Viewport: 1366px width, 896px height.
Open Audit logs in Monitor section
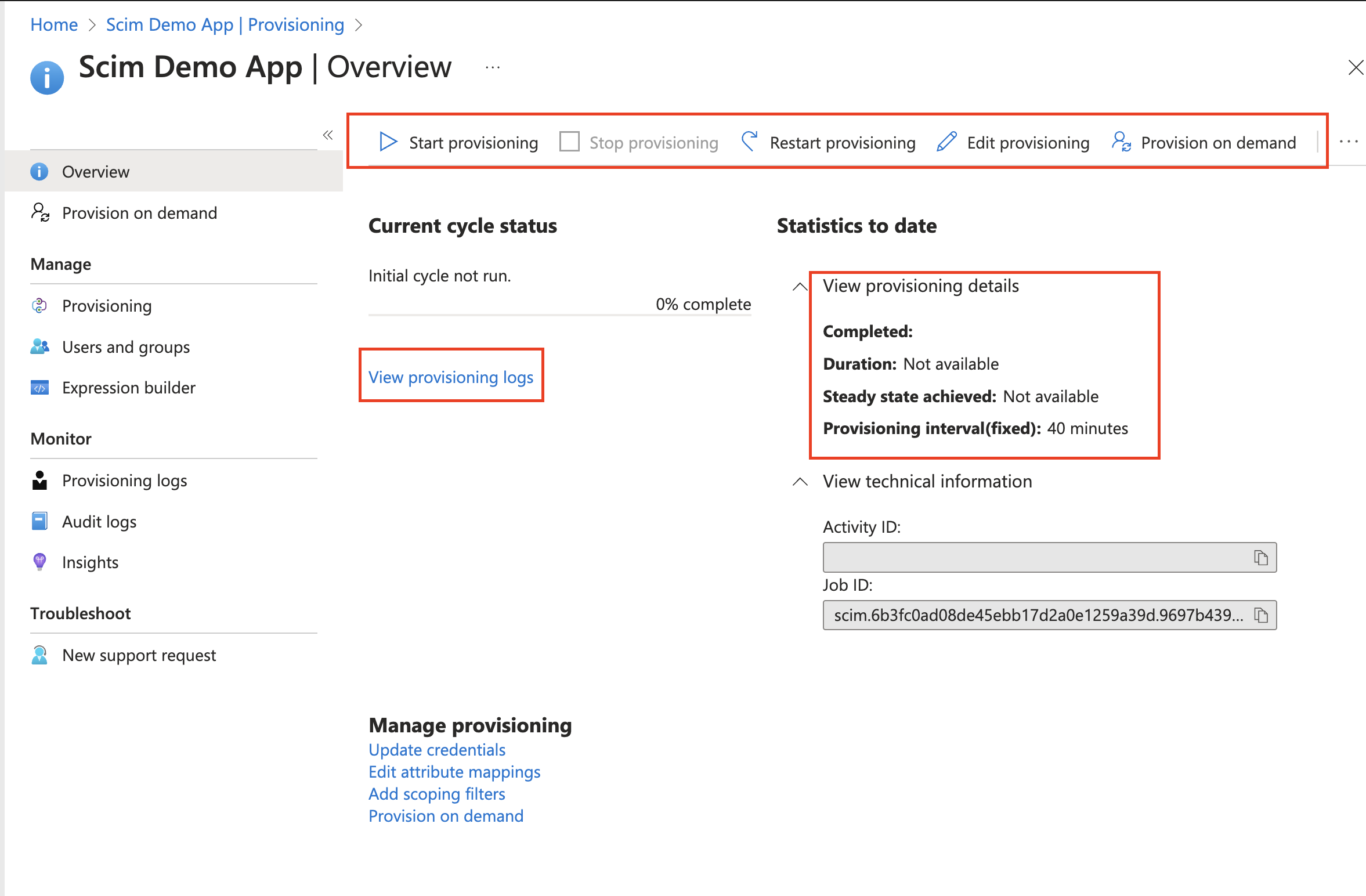click(x=99, y=522)
